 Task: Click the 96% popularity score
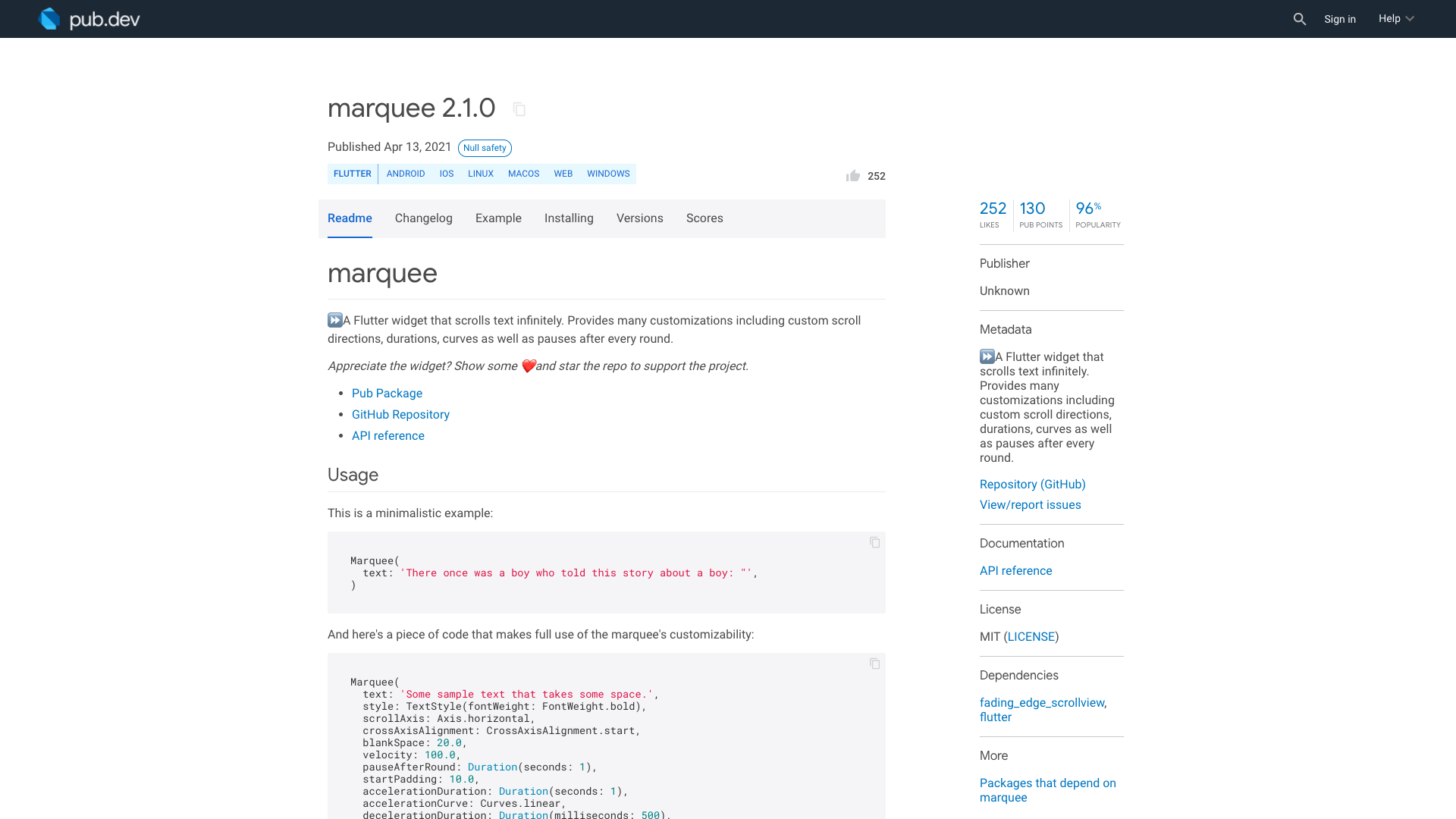pos(1088,208)
